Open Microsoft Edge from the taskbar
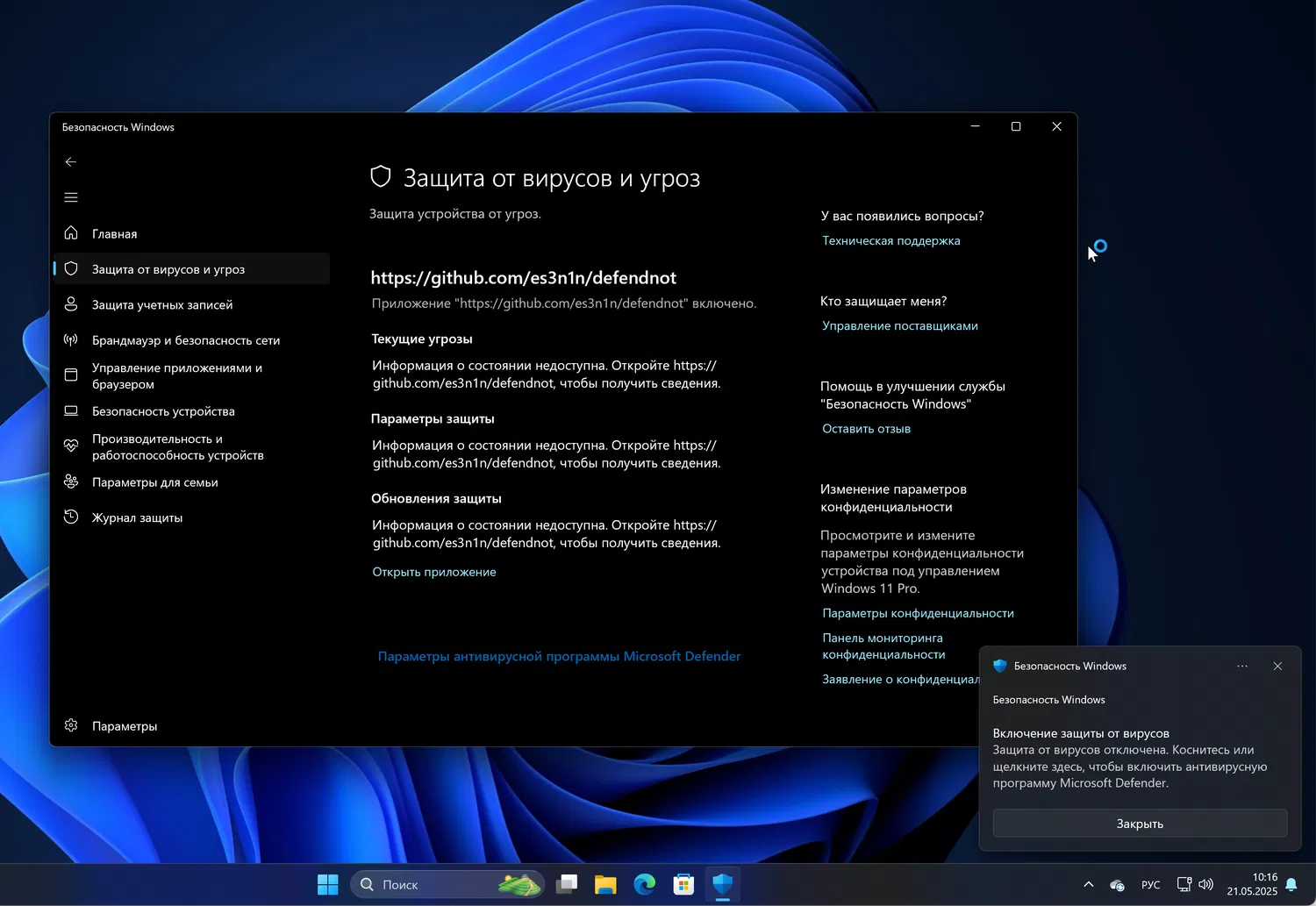 [x=645, y=884]
